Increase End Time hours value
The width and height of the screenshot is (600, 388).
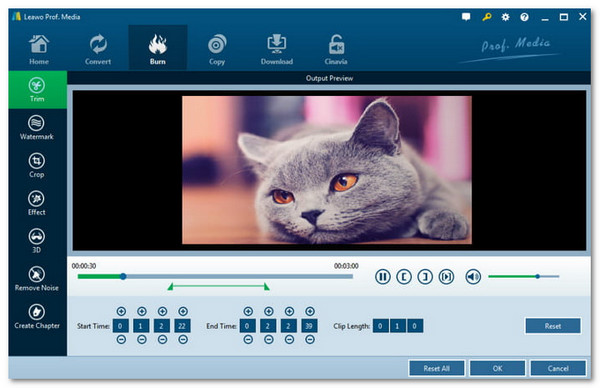pyautogui.click(x=248, y=311)
